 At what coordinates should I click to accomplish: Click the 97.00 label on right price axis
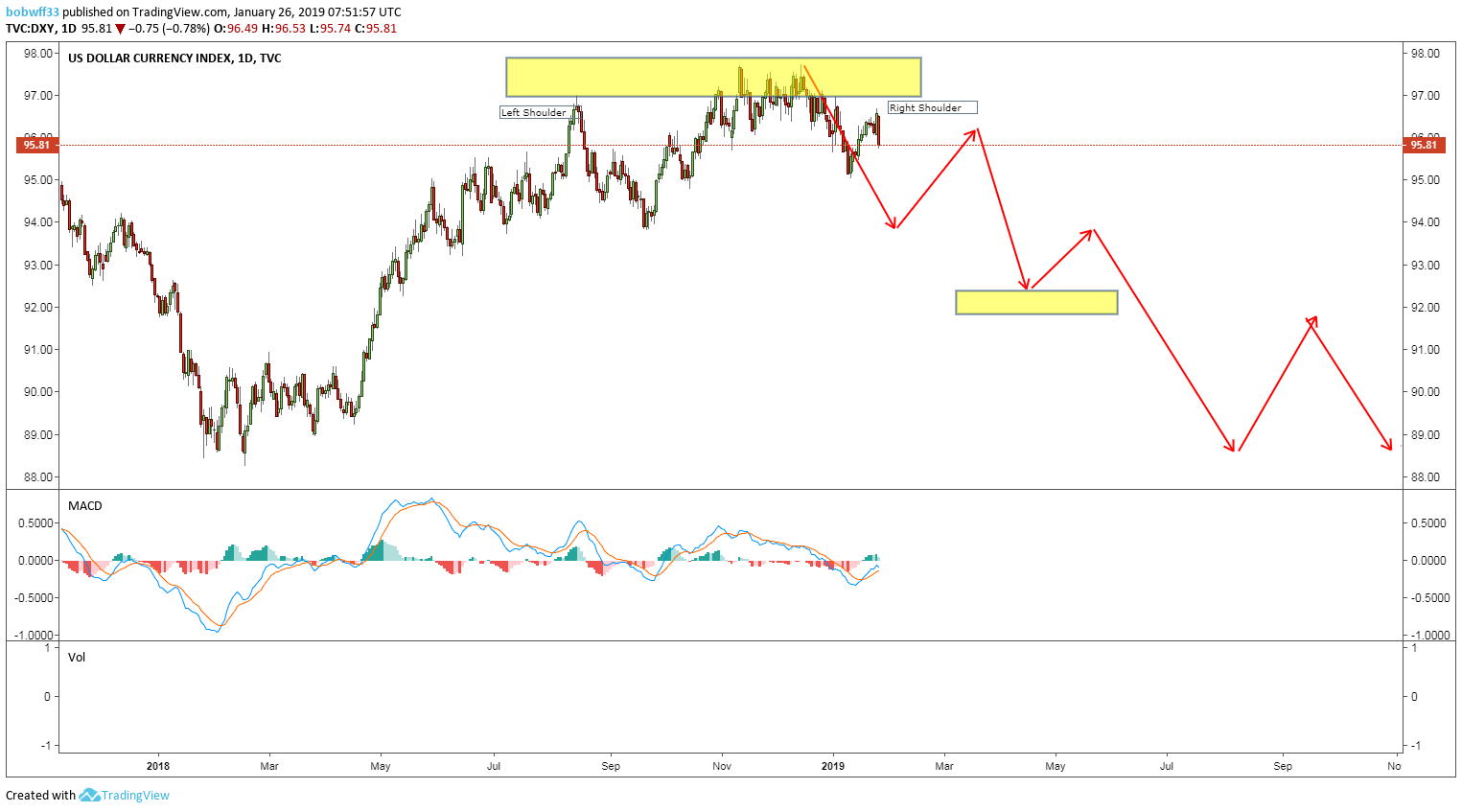[1425, 96]
